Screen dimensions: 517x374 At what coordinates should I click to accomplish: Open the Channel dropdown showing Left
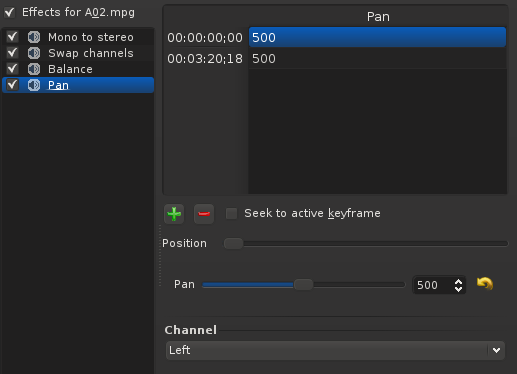335,350
